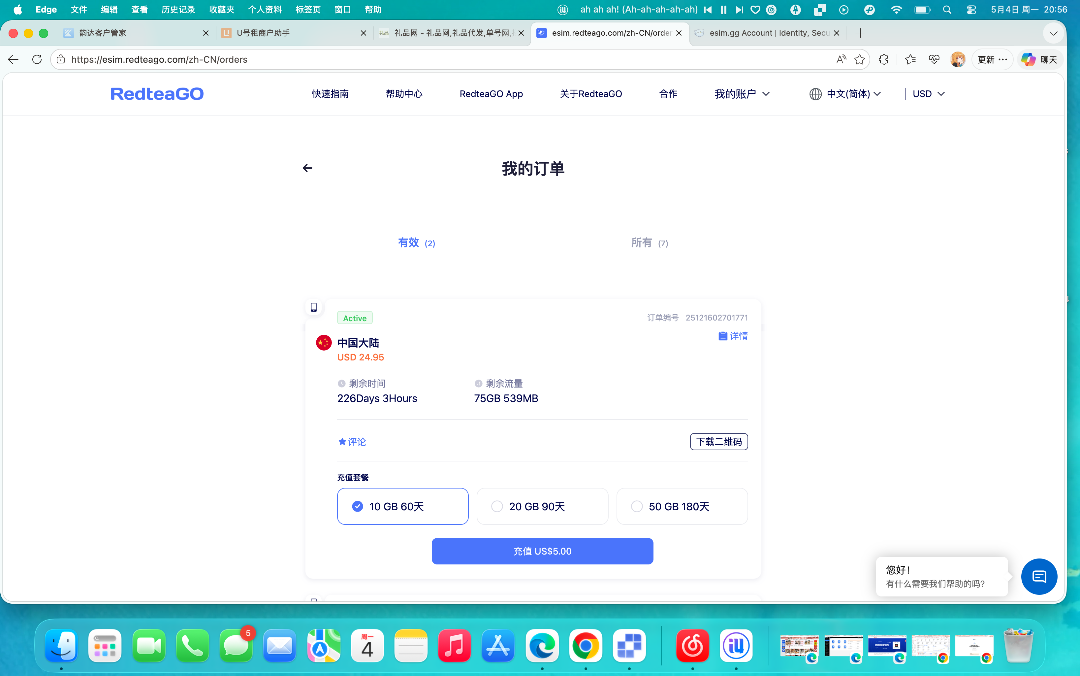Image resolution: width=1080 pixels, height=676 pixels.
Task: Open Launchpad from the Dock
Action: 105,646
